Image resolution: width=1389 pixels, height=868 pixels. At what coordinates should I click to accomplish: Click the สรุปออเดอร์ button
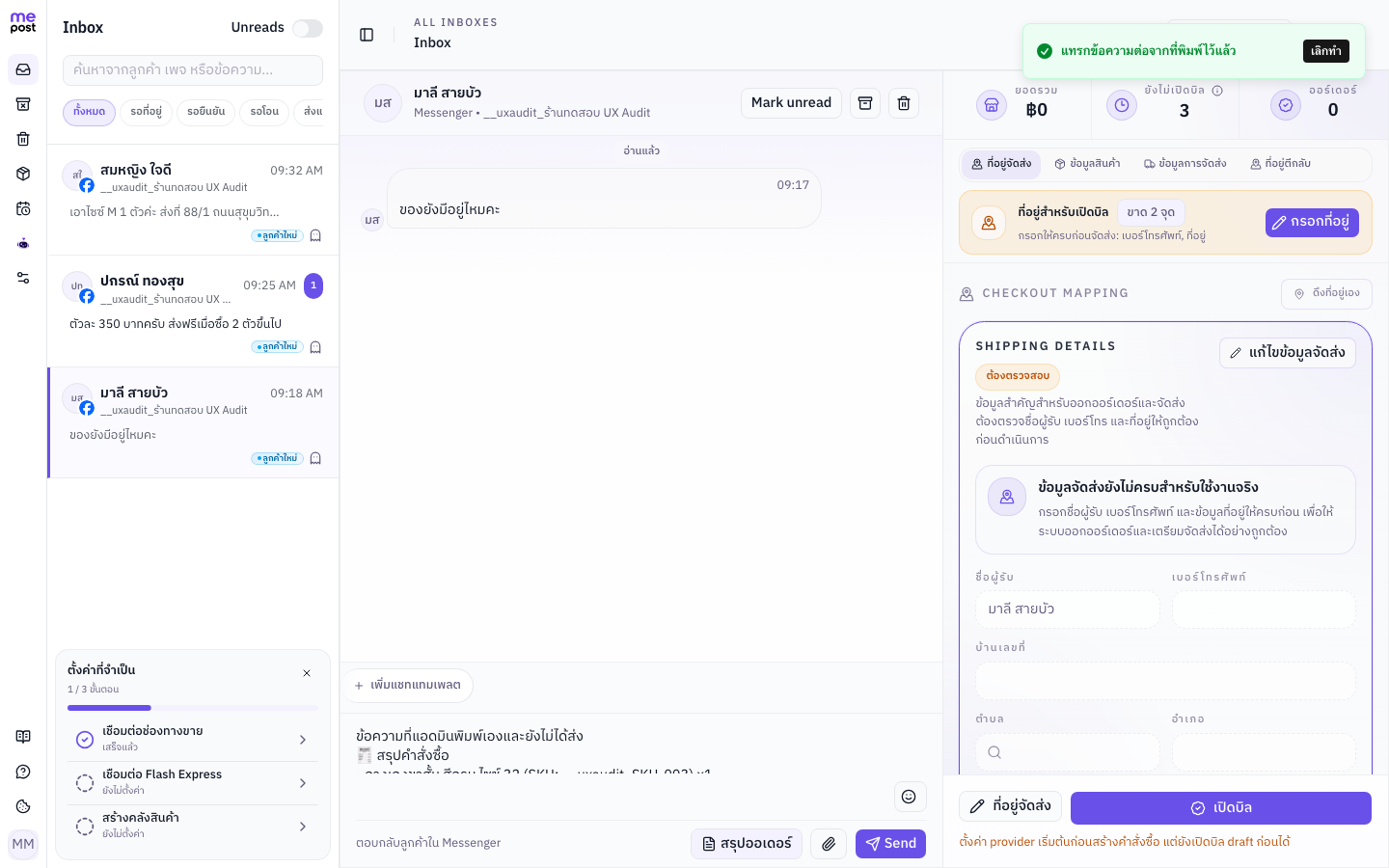click(x=747, y=844)
